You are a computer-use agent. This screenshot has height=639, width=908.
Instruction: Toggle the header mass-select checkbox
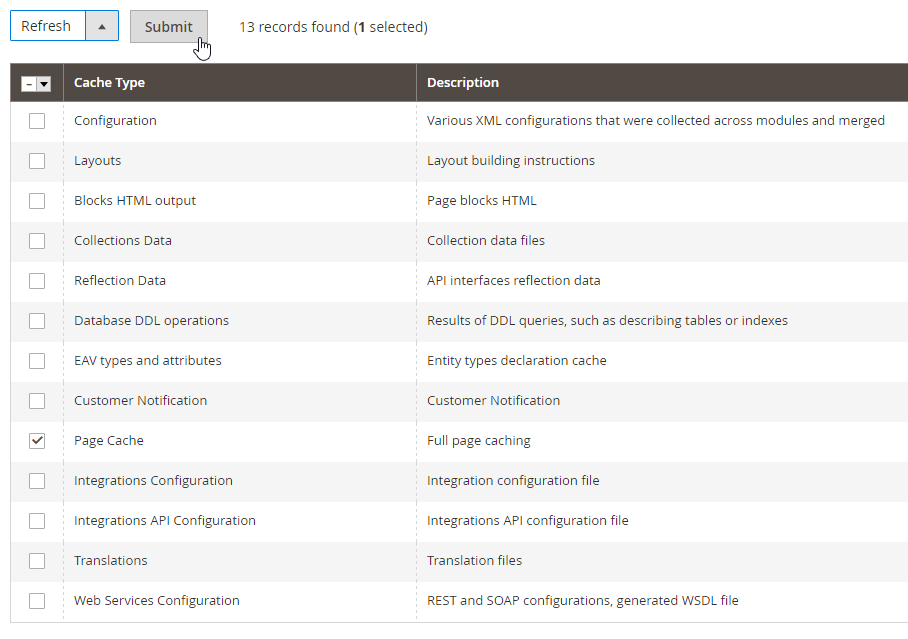[x=29, y=84]
